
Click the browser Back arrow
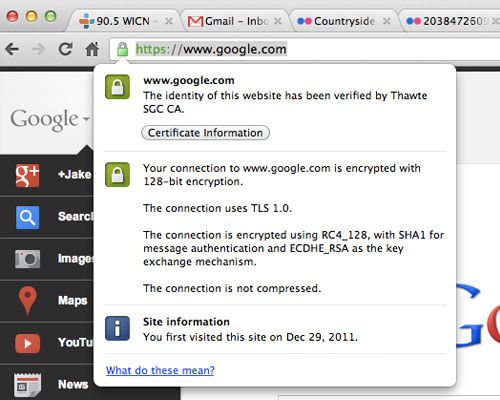pos(12,50)
